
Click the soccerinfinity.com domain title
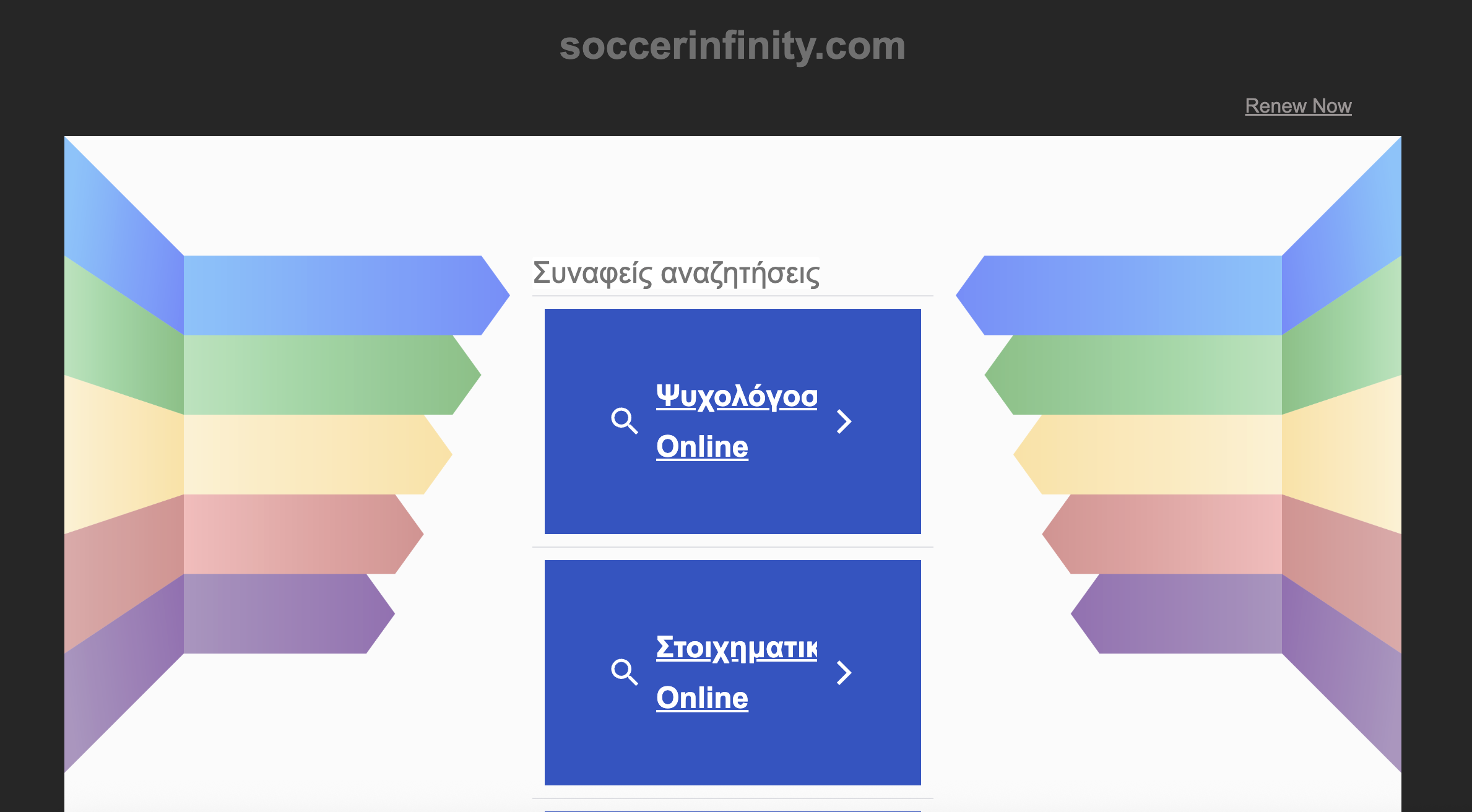732,46
